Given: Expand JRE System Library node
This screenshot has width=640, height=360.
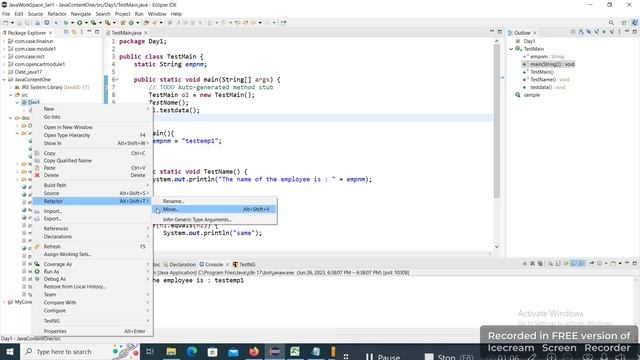Looking at the screenshot, I should (11, 87).
